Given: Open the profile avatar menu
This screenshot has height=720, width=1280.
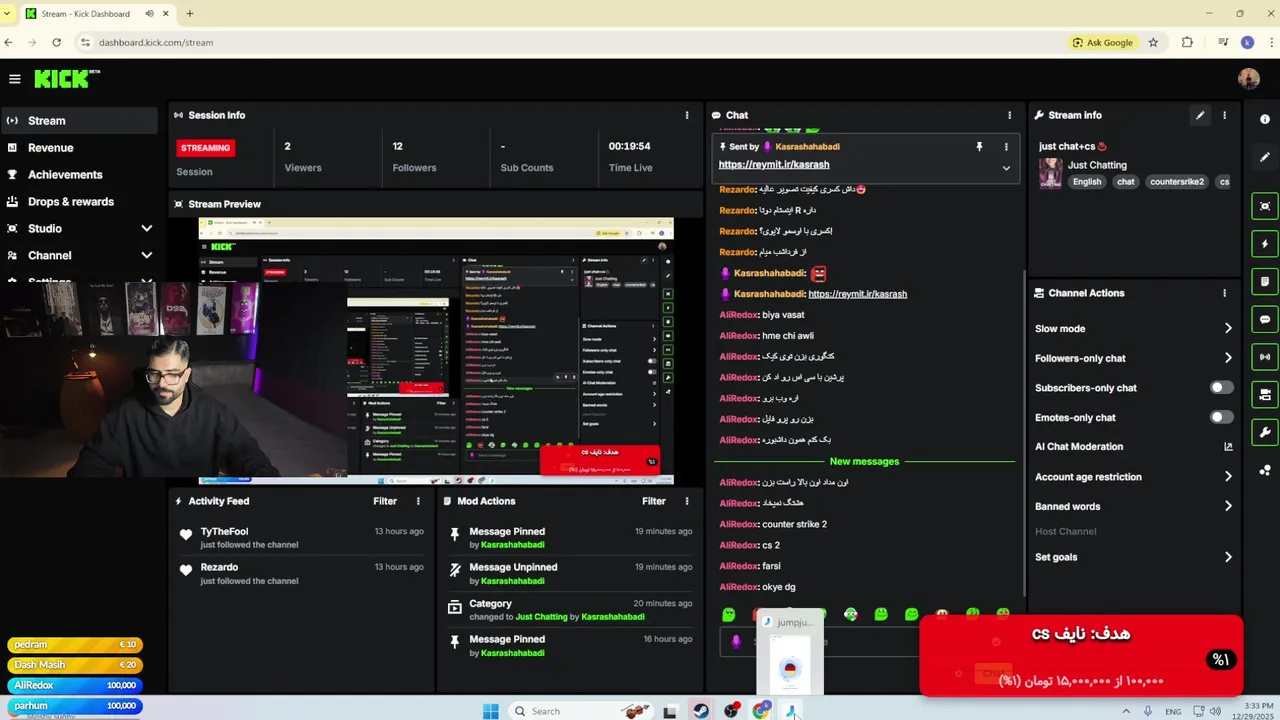Looking at the screenshot, I should [x=1248, y=79].
